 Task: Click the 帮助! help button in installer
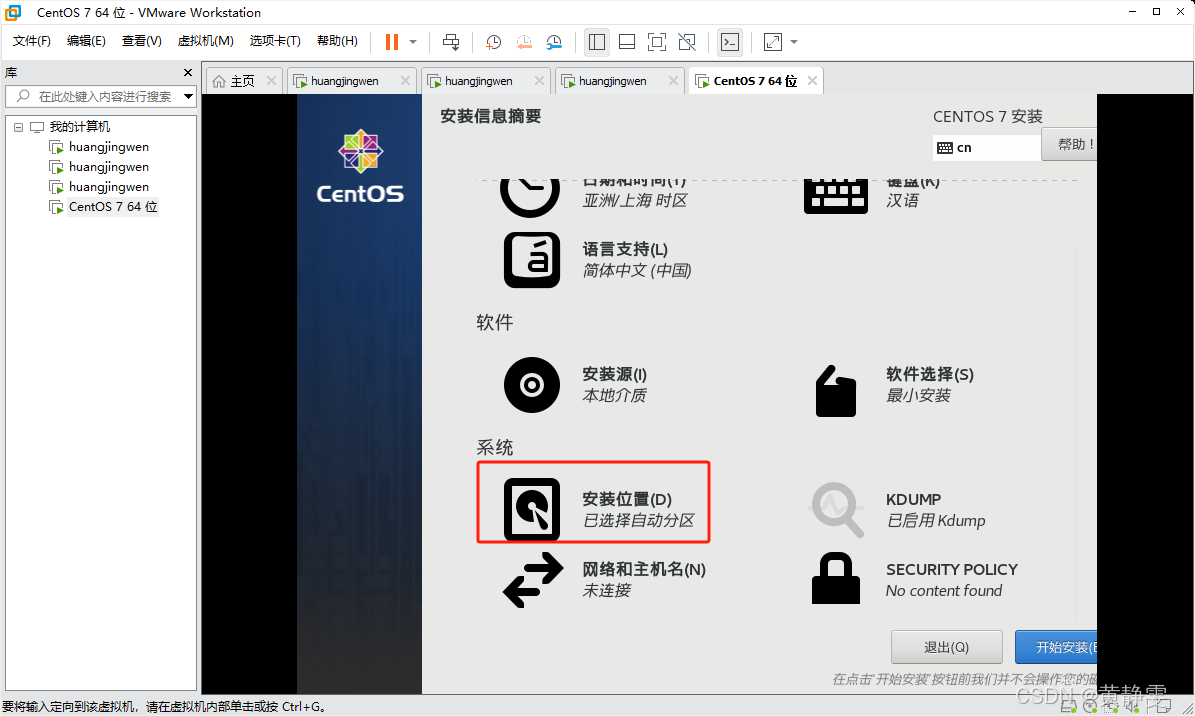tap(1069, 144)
